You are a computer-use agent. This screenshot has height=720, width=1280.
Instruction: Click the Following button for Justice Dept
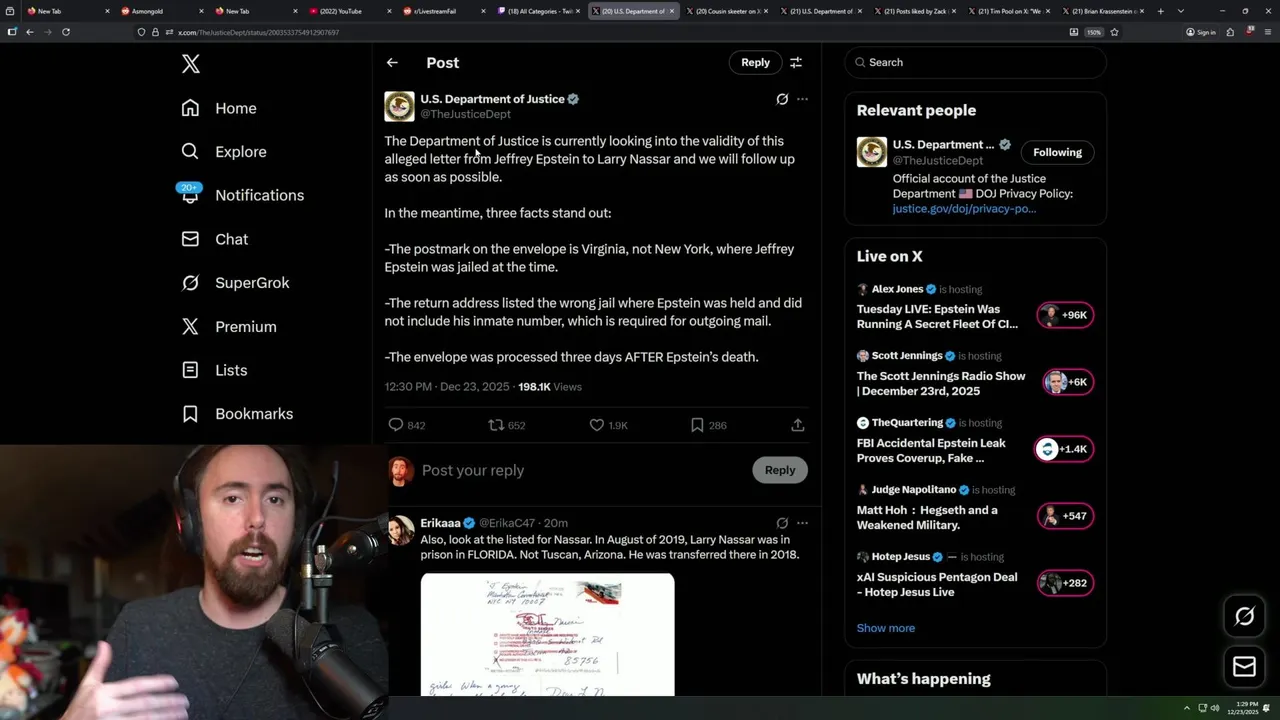click(1057, 152)
